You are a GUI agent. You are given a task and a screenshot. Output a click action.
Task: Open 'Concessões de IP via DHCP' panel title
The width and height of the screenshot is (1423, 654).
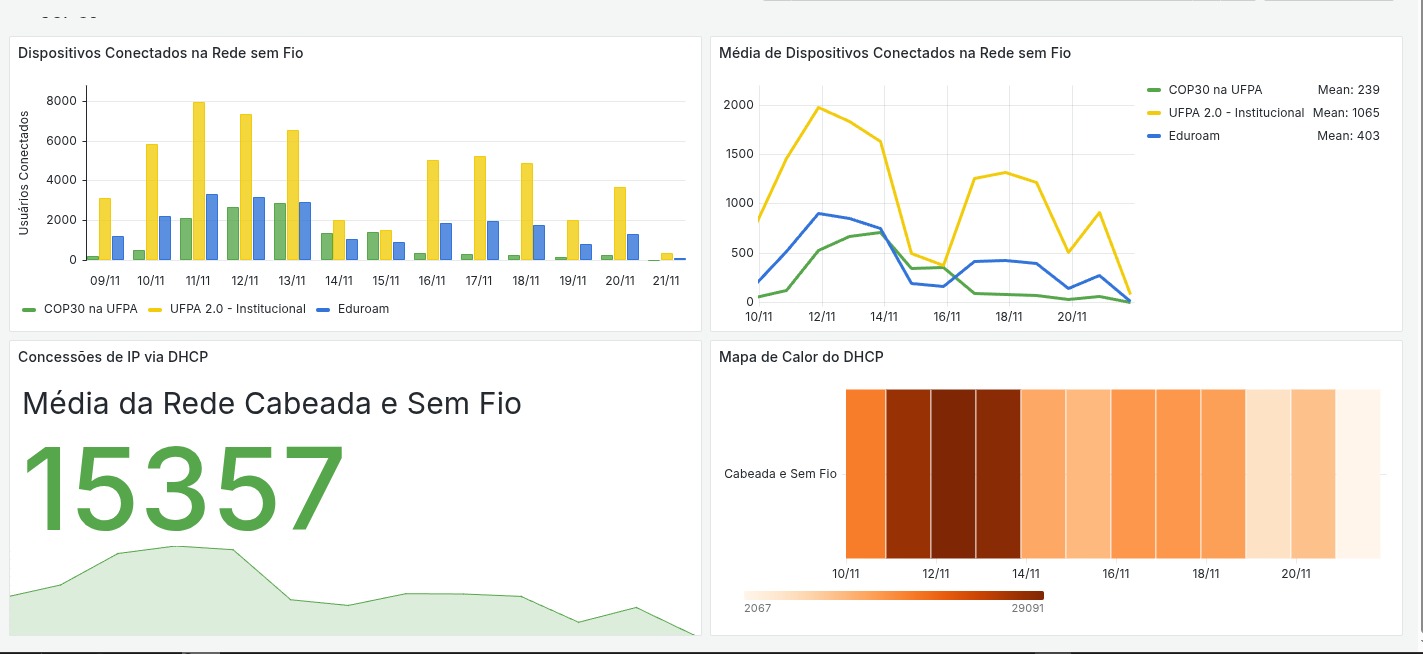(113, 357)
